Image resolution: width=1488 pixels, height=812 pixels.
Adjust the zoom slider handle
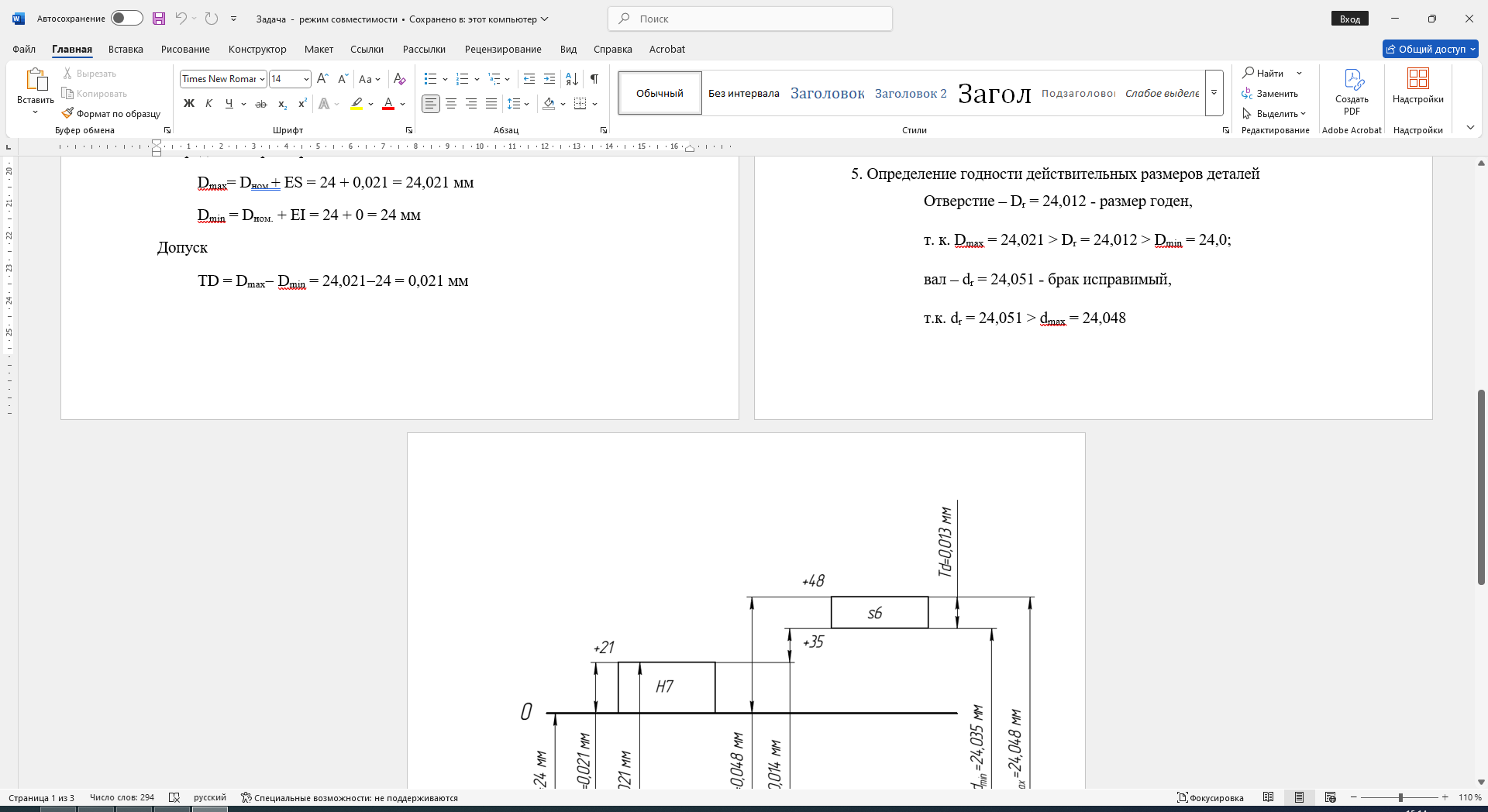pos(1400,797)
